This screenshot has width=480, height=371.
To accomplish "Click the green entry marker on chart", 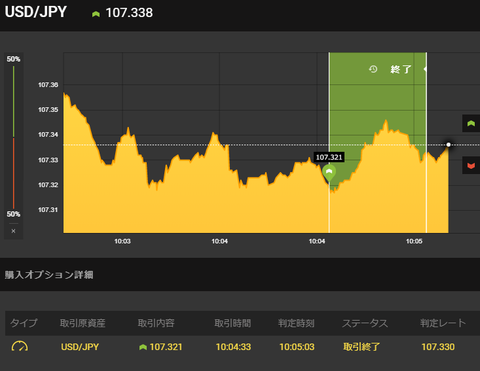I will coord(329,173).
